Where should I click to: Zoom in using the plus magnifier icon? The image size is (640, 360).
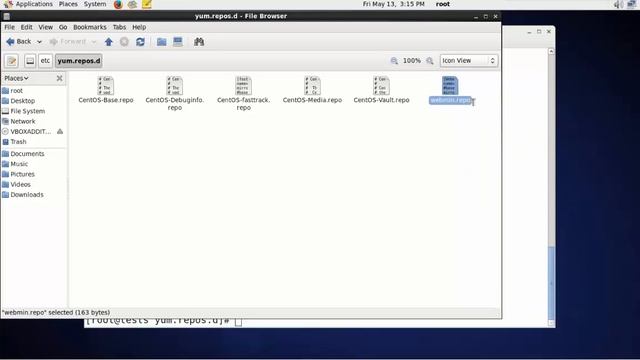(430, 61)
